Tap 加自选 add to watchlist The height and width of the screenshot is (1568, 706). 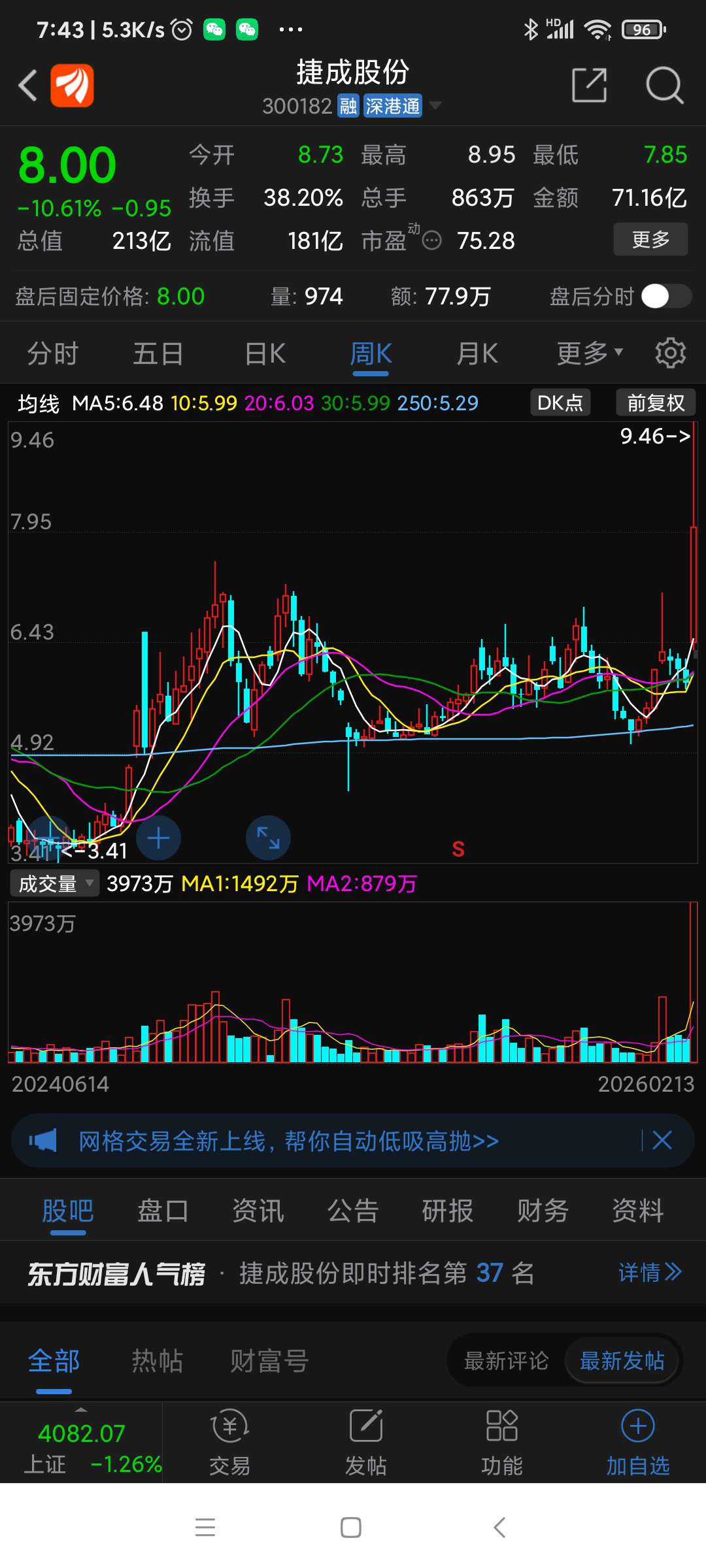point(638,1443)
